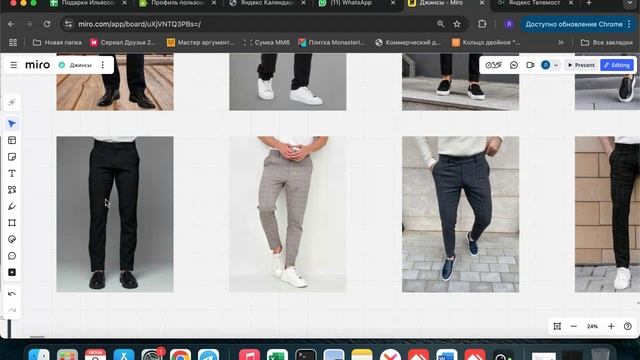
Task: Open page zoom search icon in address bar
Action: coord(440,24)
